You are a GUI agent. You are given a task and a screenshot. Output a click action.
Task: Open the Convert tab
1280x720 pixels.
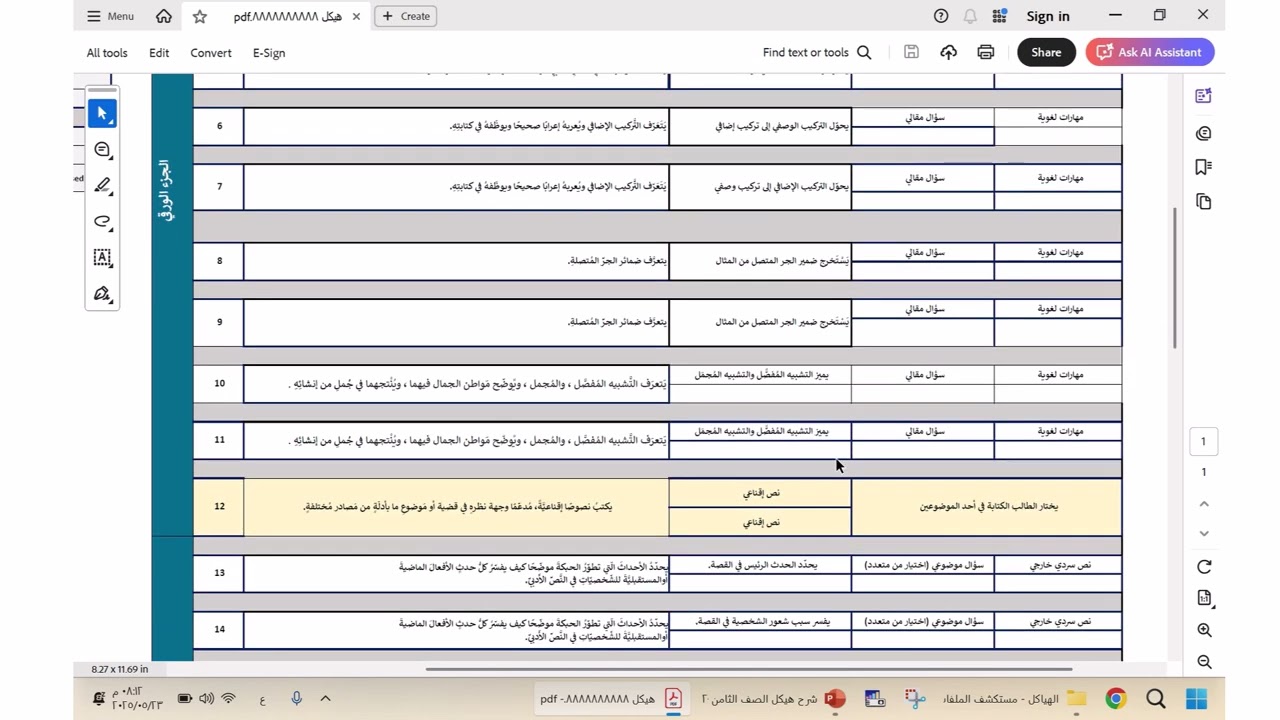point(211,53)
